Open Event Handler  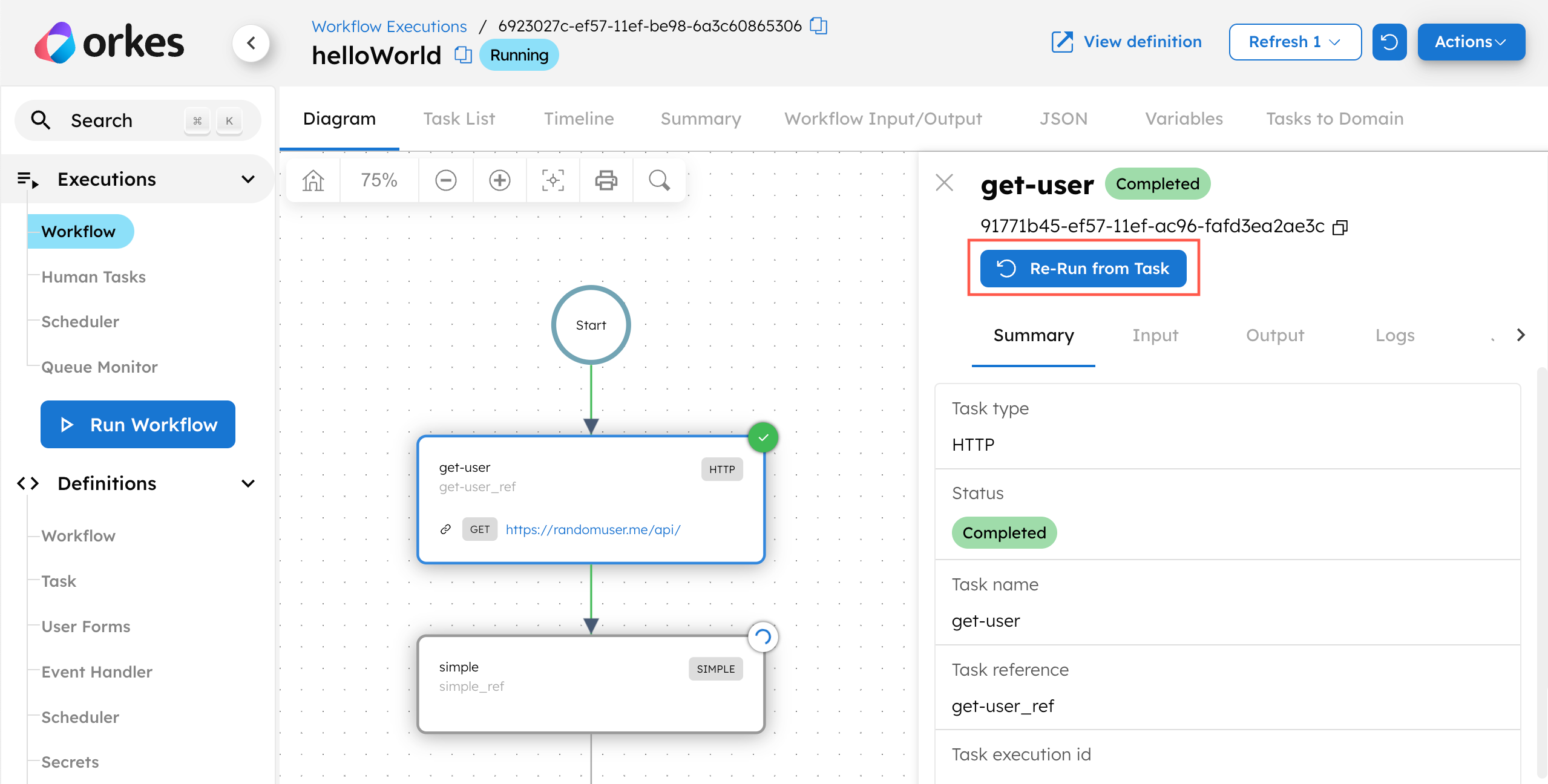pyautogui.click(x=97, y=671)
